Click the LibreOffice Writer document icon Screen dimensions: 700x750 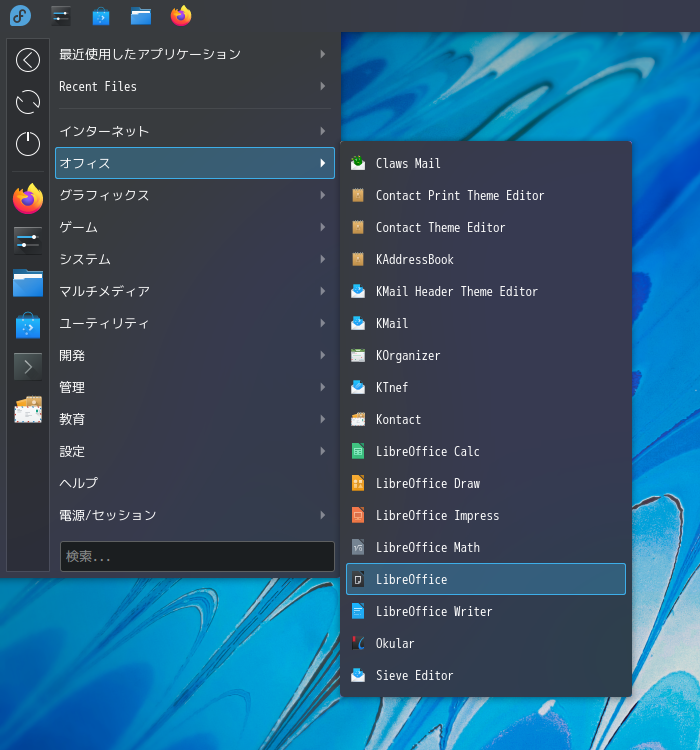coord(358,611)
